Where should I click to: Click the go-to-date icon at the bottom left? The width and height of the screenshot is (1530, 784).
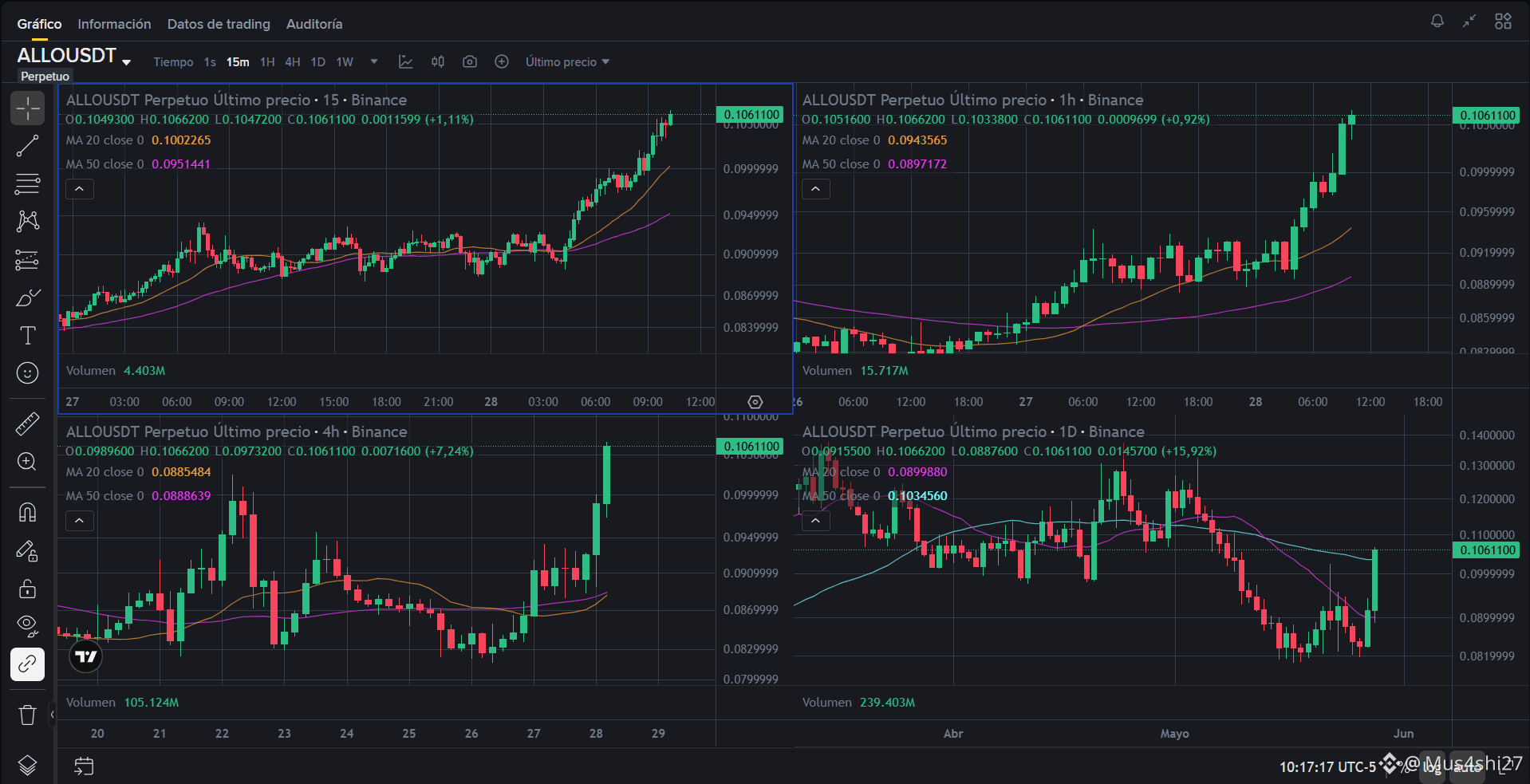coord(84,766)
